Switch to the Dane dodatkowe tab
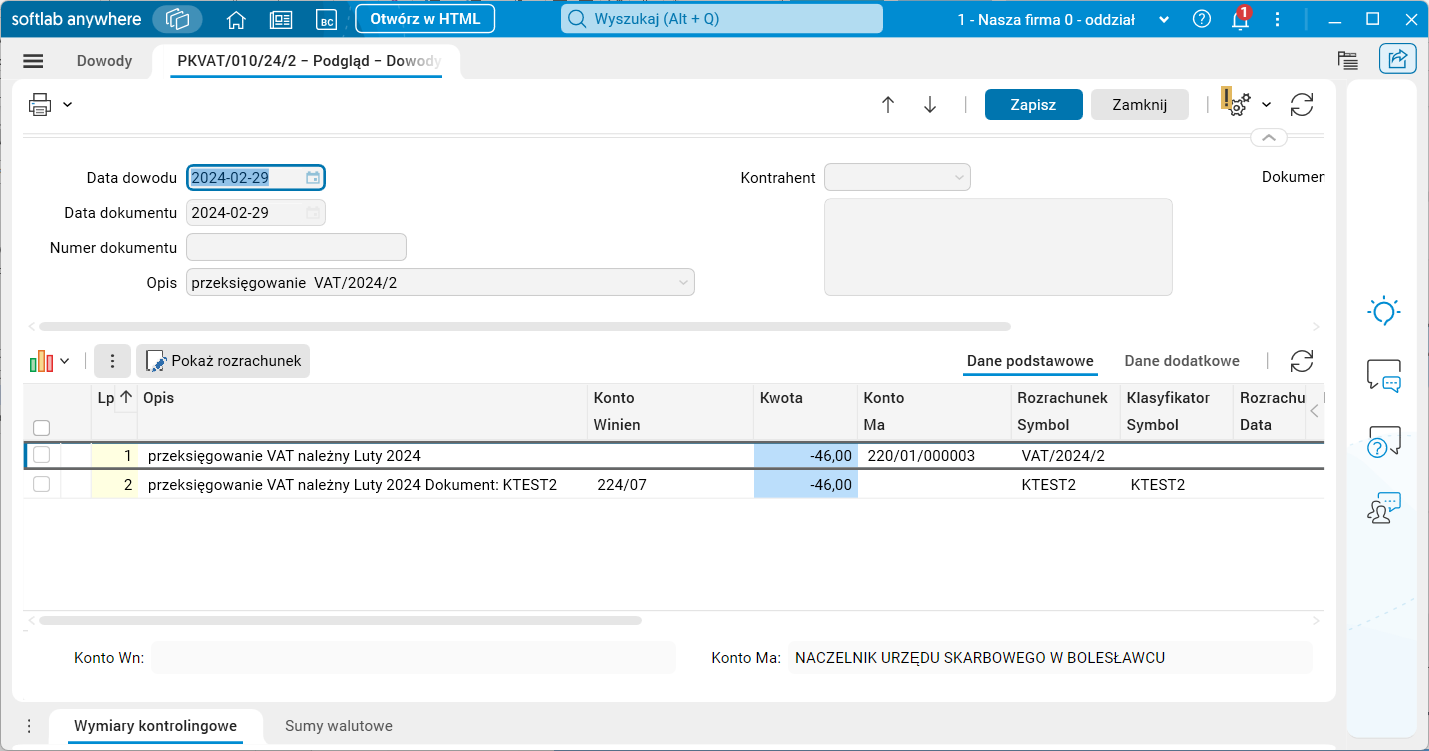Image resolution: width=1429 pixels, height=751 pixels. pyautogui.click(x=1182, y=361)
